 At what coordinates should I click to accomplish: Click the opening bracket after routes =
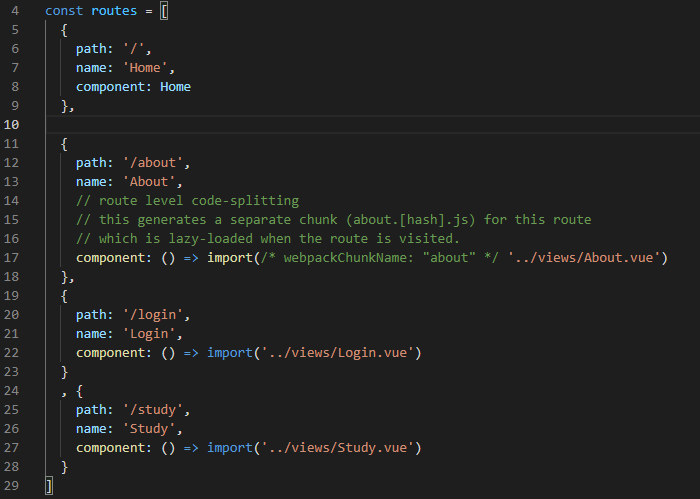click(x=164, y=11)
